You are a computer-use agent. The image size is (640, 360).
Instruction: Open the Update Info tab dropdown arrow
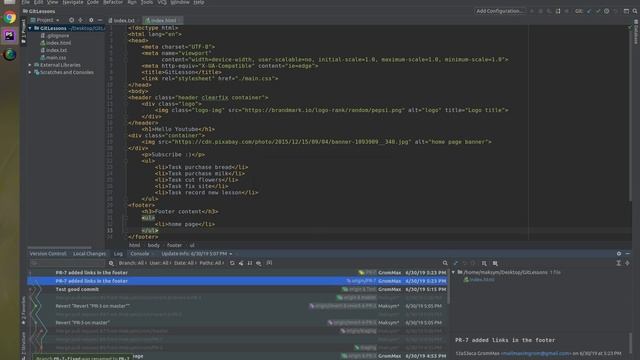(231, 254)
